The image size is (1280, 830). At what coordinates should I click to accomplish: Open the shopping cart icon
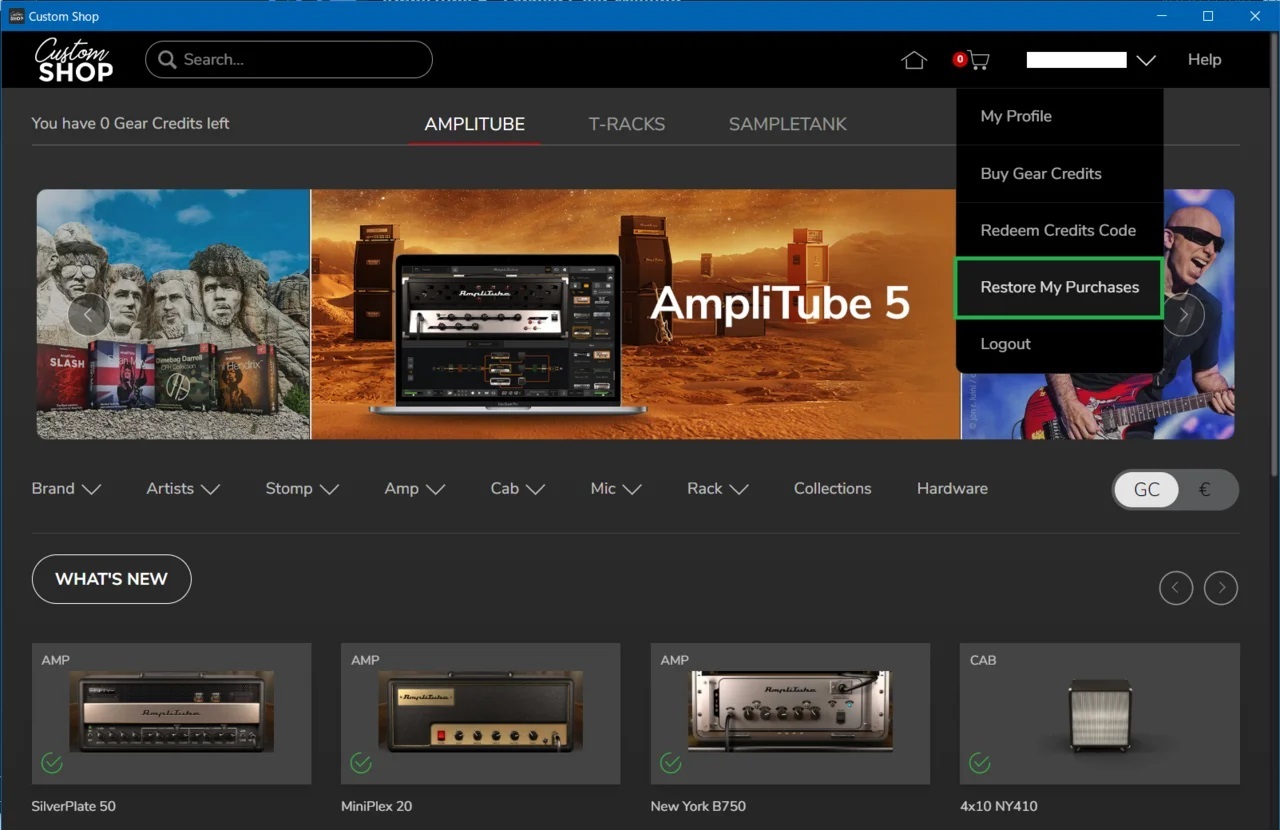978,60
